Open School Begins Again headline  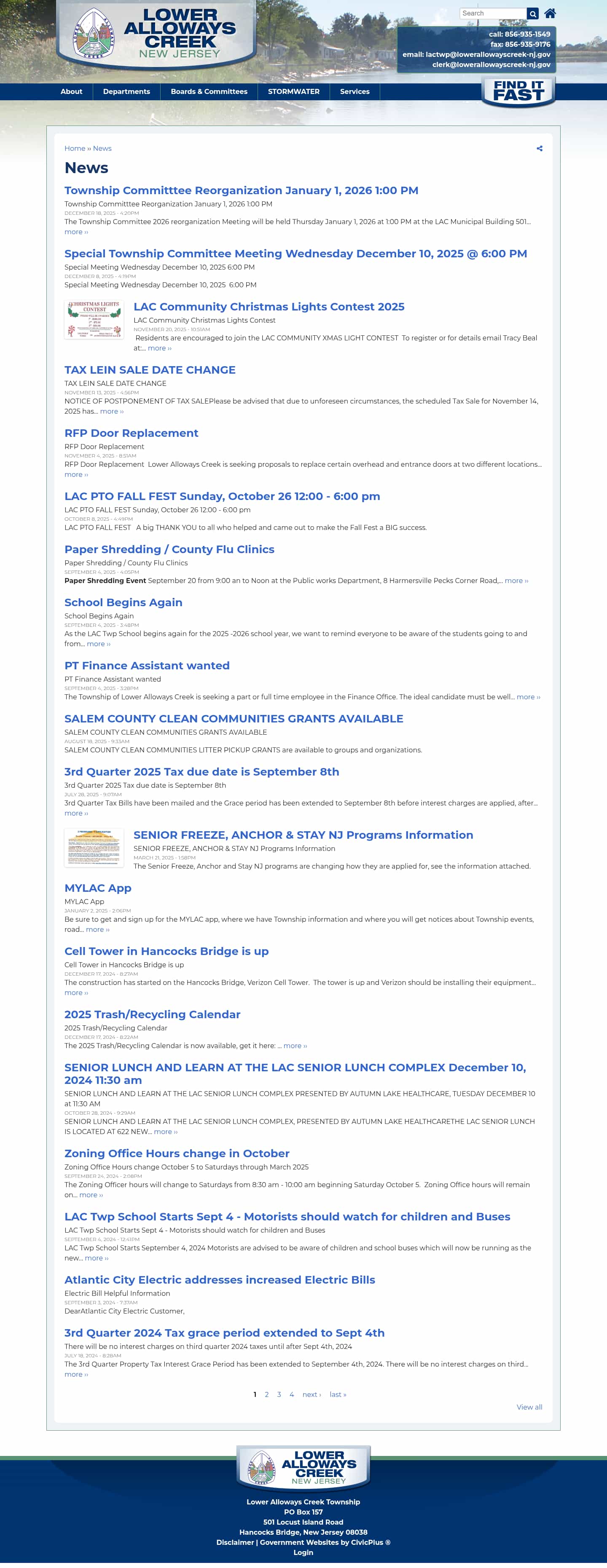coord(124,602)
